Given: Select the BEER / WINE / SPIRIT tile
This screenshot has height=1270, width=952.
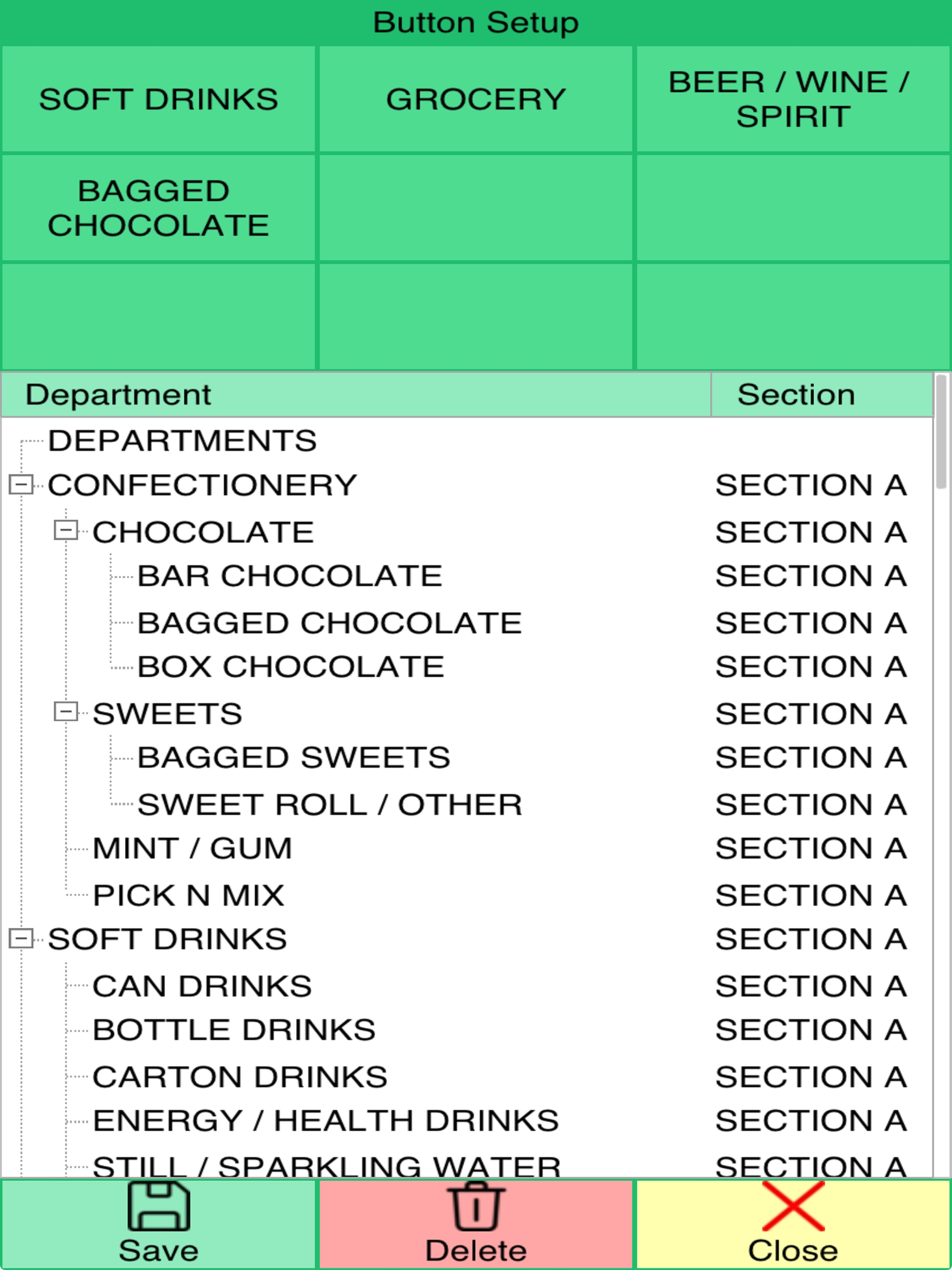Looking at the screenshot, I should [x=793, y=99].
